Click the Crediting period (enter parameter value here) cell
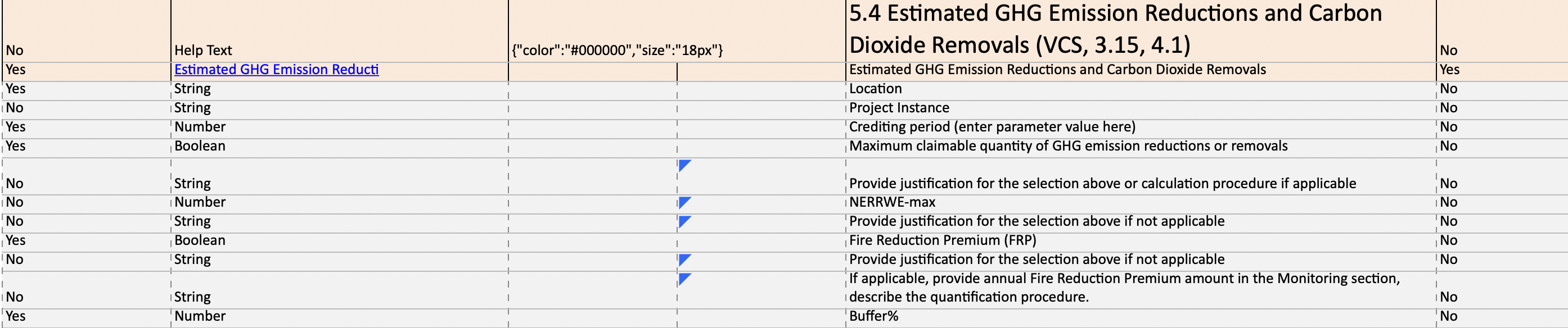1568x328 pixels. [x=1139, y=127]
